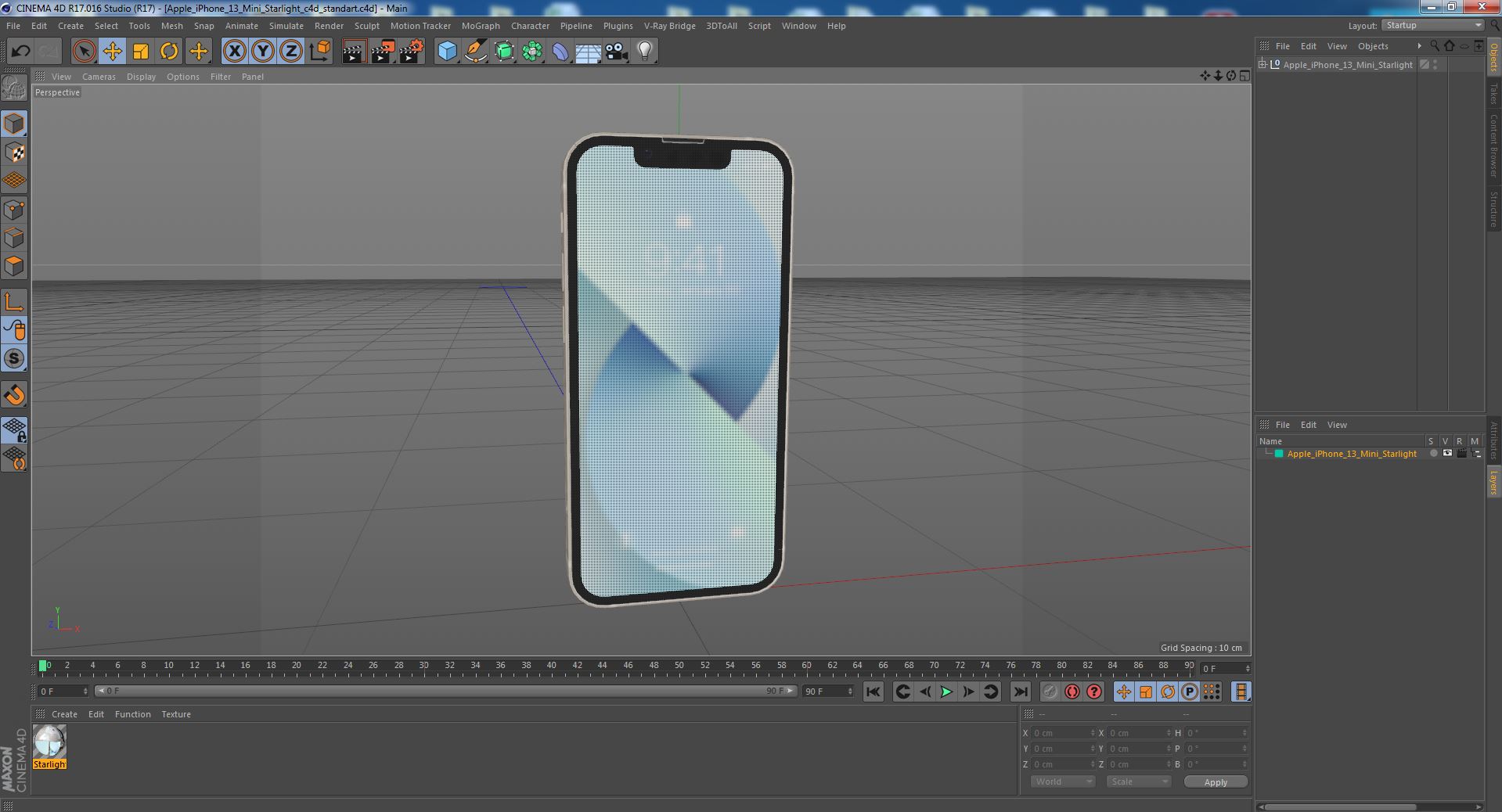1502x812 pixels.
Task: Open material manager Texture menu
Action: tap(176, 714)
